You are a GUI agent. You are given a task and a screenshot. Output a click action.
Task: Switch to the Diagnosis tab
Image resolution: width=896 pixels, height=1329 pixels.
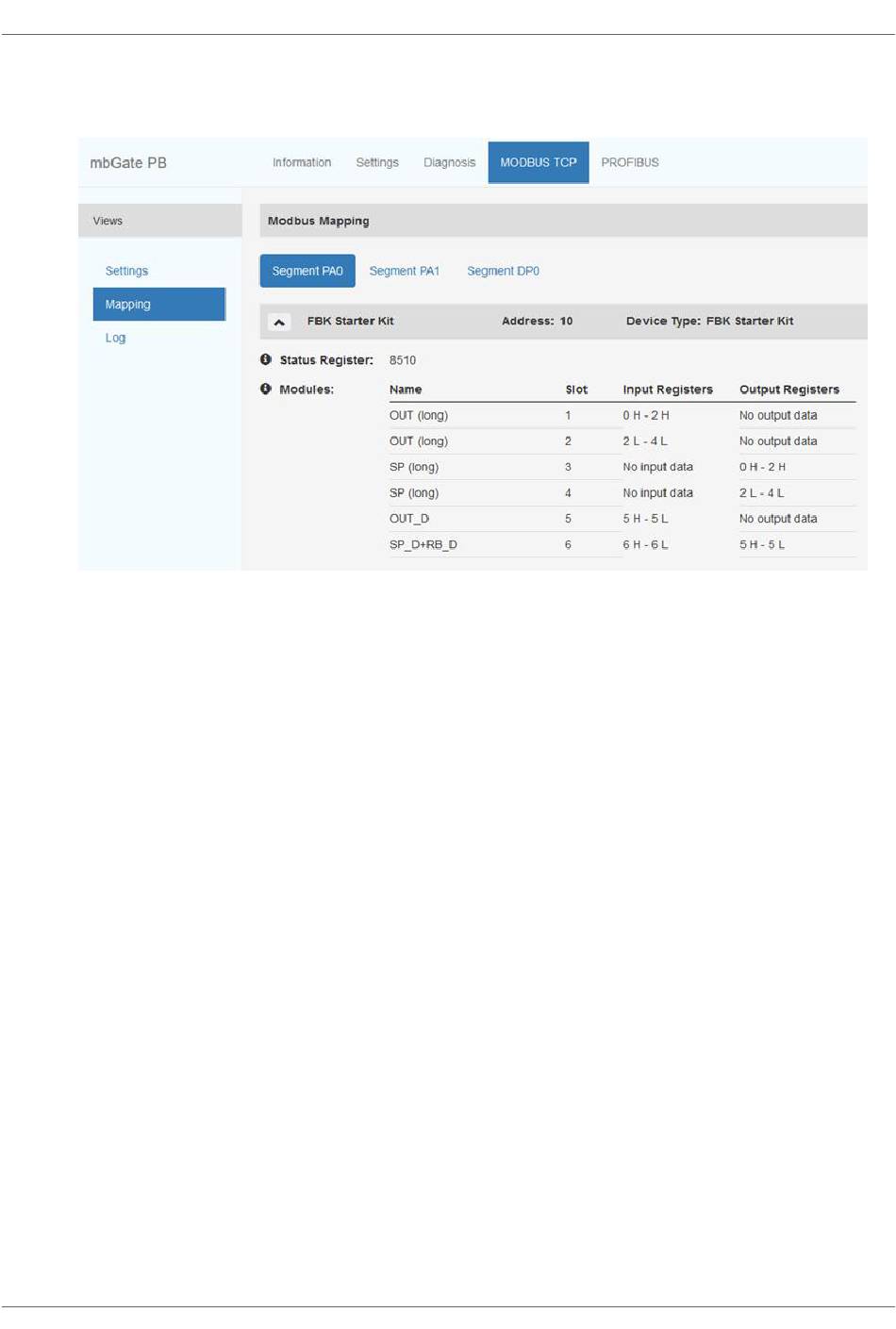[450, 162]
